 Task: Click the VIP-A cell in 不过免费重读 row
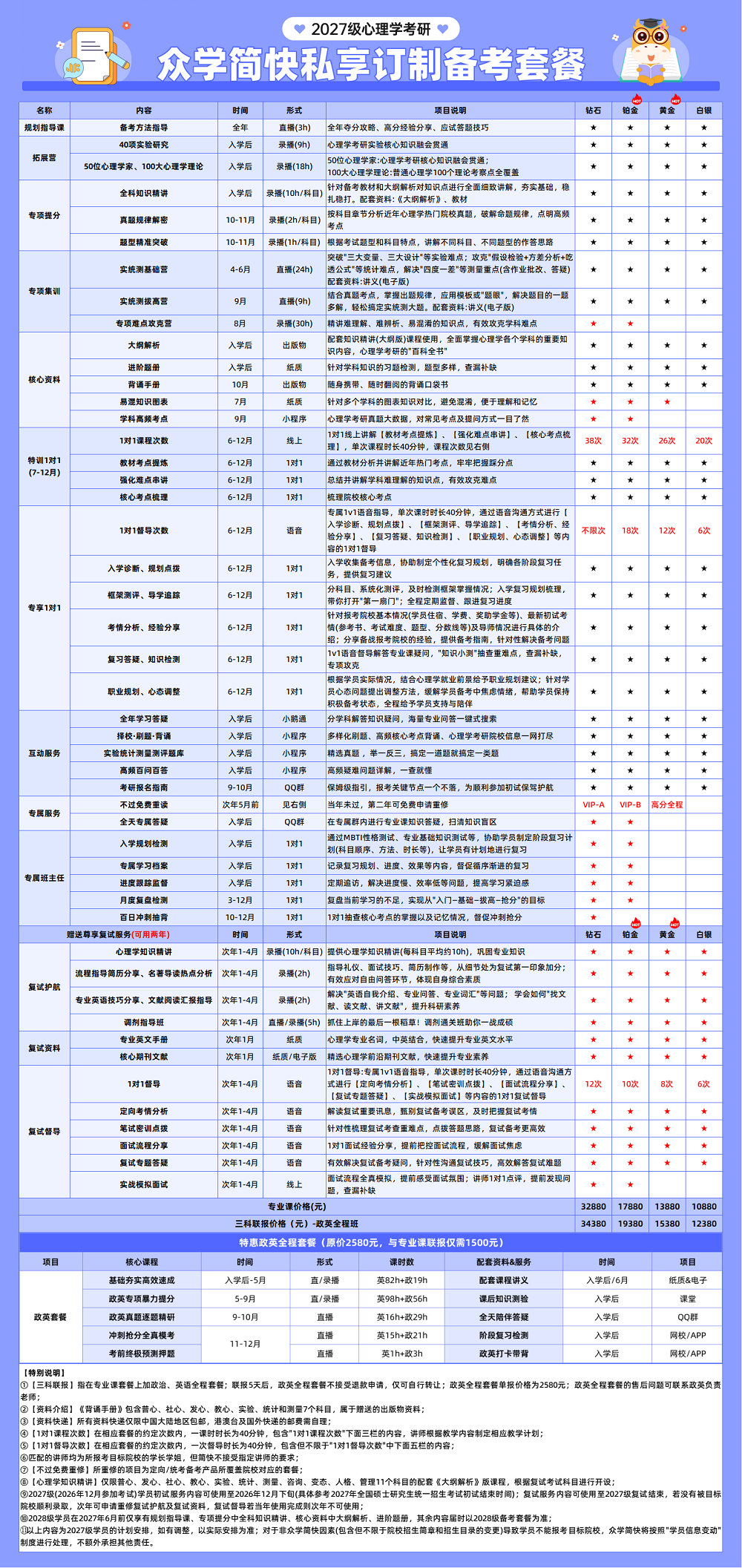tap(593, 804)
